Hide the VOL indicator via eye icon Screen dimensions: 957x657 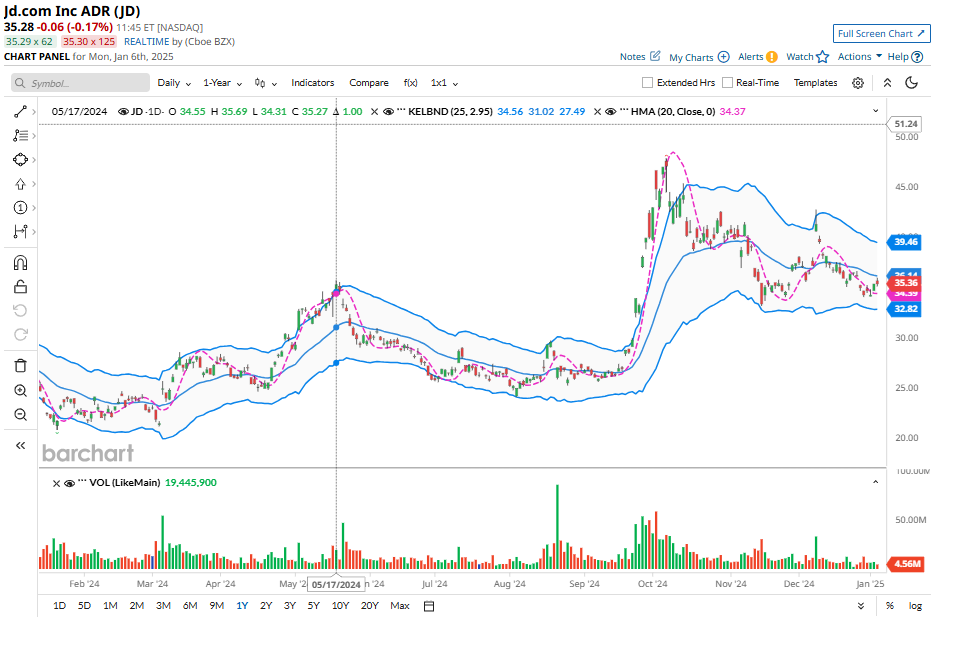coord(70,483)
